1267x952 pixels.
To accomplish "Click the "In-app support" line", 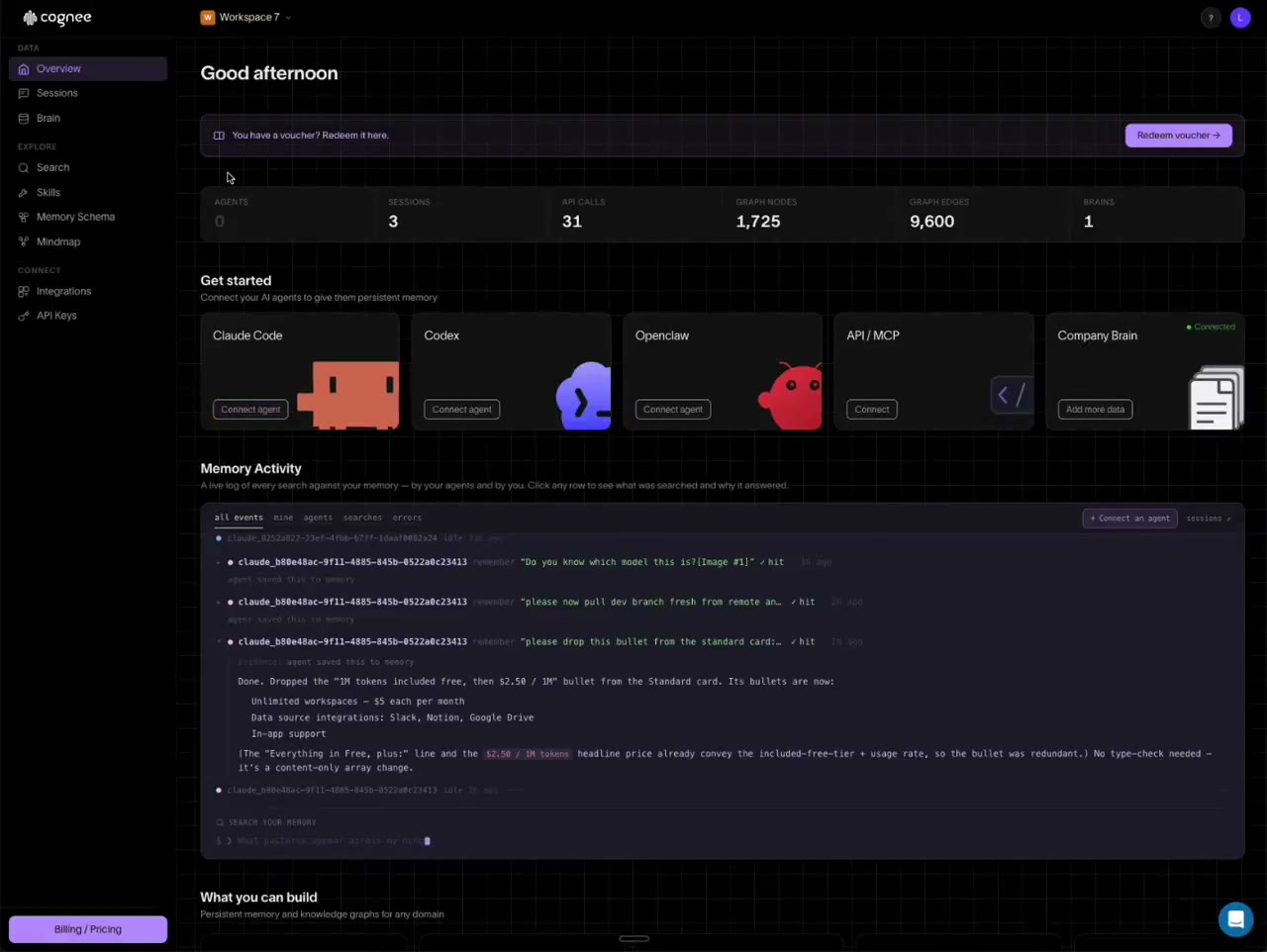I will coord(288,734).
